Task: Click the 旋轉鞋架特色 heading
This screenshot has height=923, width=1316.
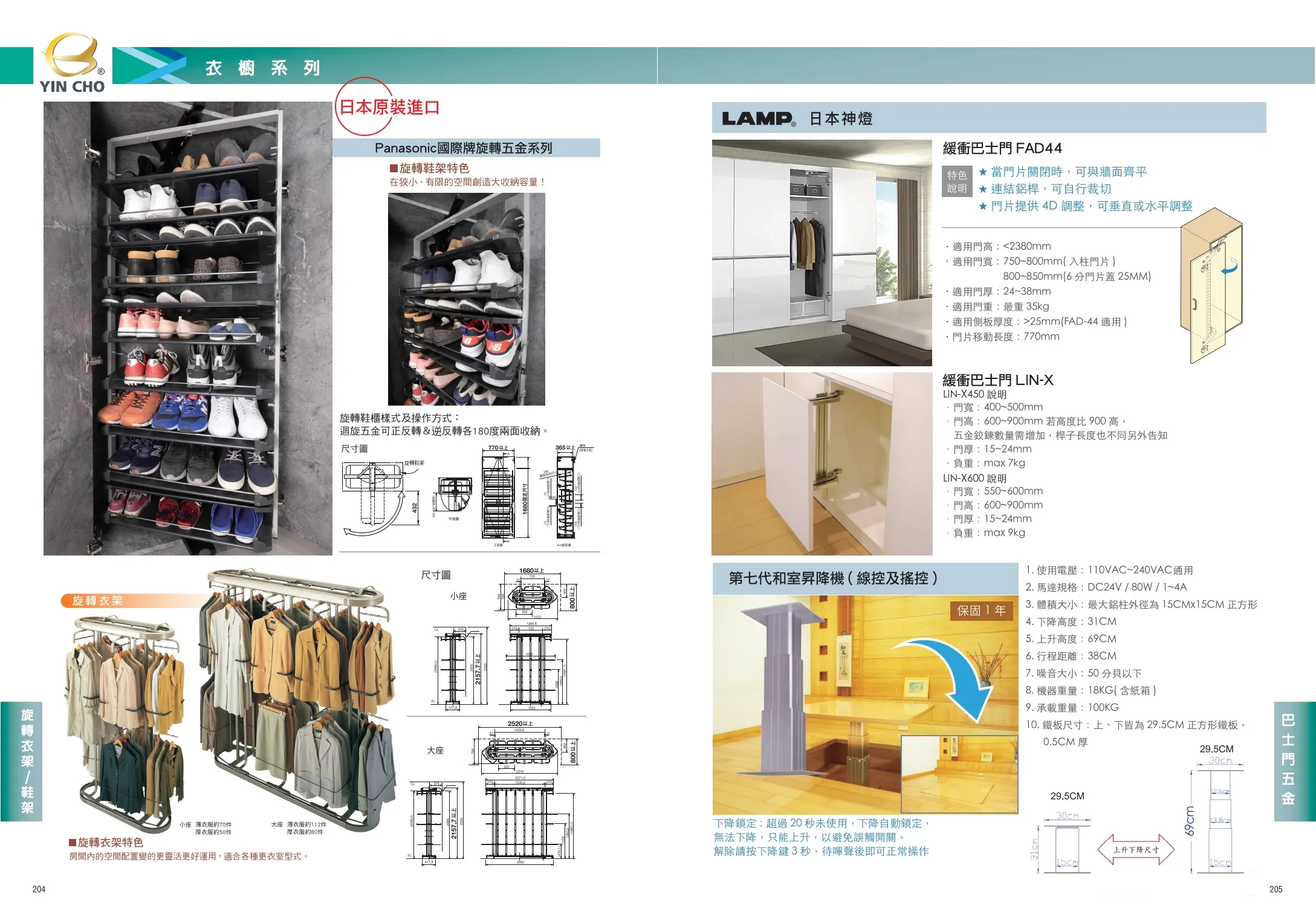Action: [x=429, y=168]
